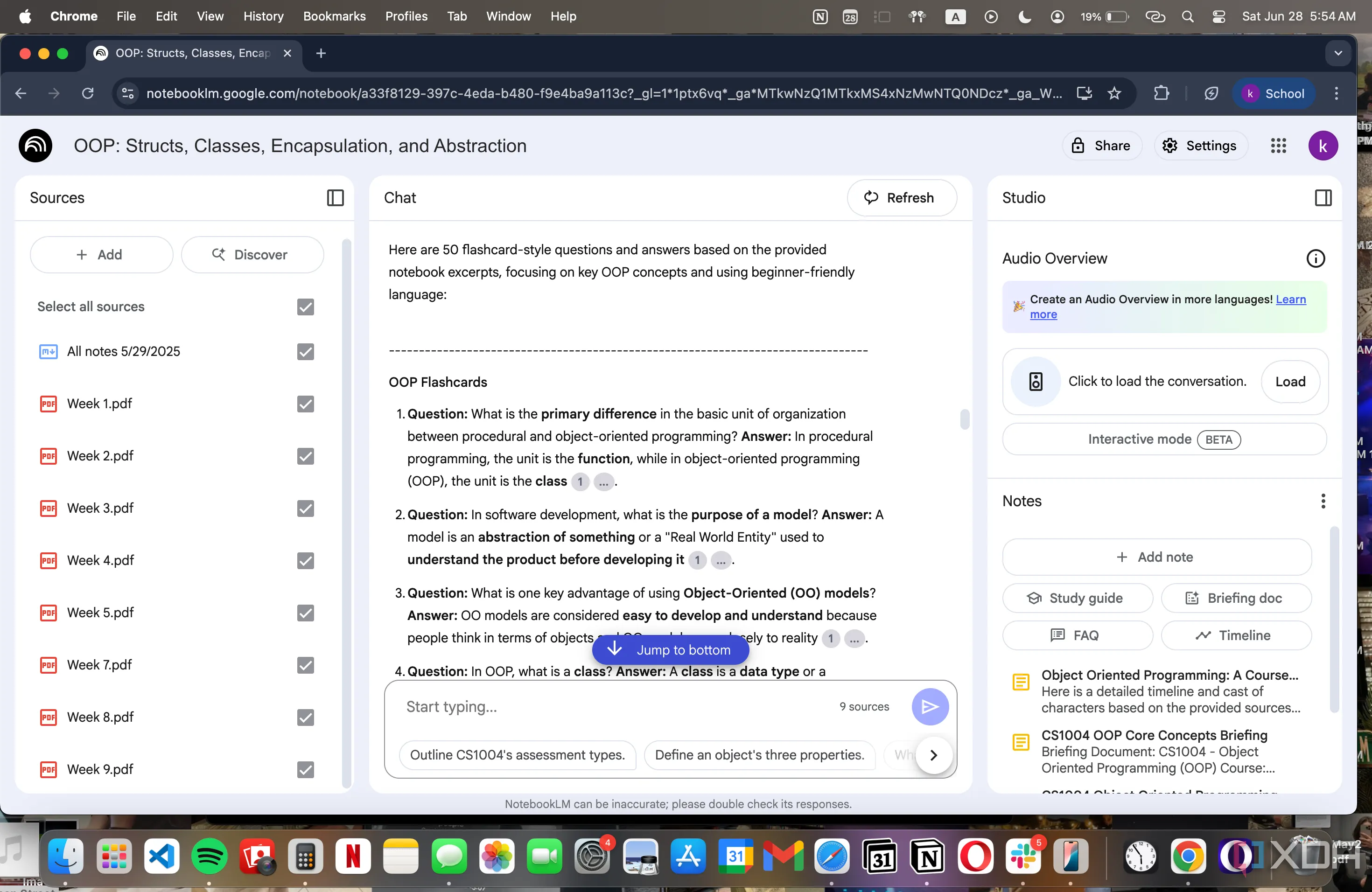Uncheck Select all sources checkbox
This screenshot has height=892, width=1372.
pos(306,307)
